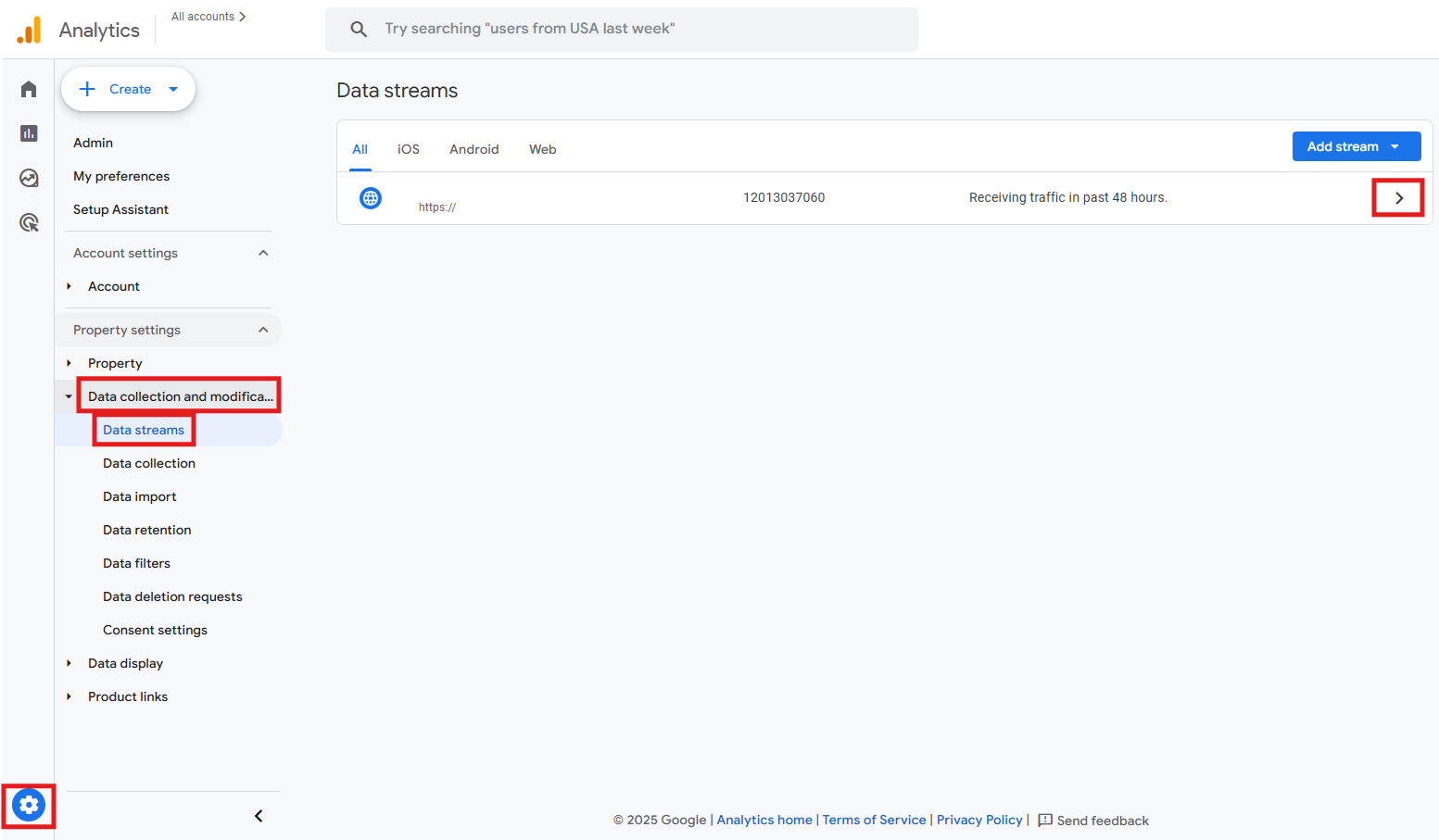Open My preferences
Image resolution: width=1439 pixels, height=840 pixels.
121,176
